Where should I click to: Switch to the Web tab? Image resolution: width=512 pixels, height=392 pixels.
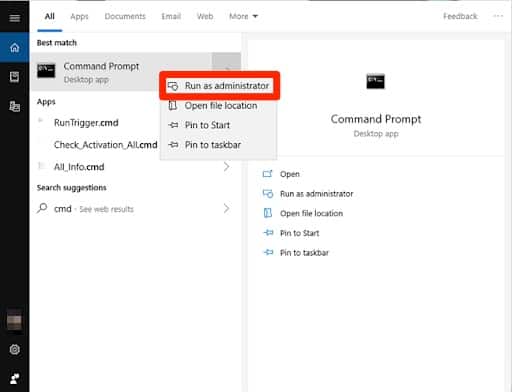tap(205, 16)
